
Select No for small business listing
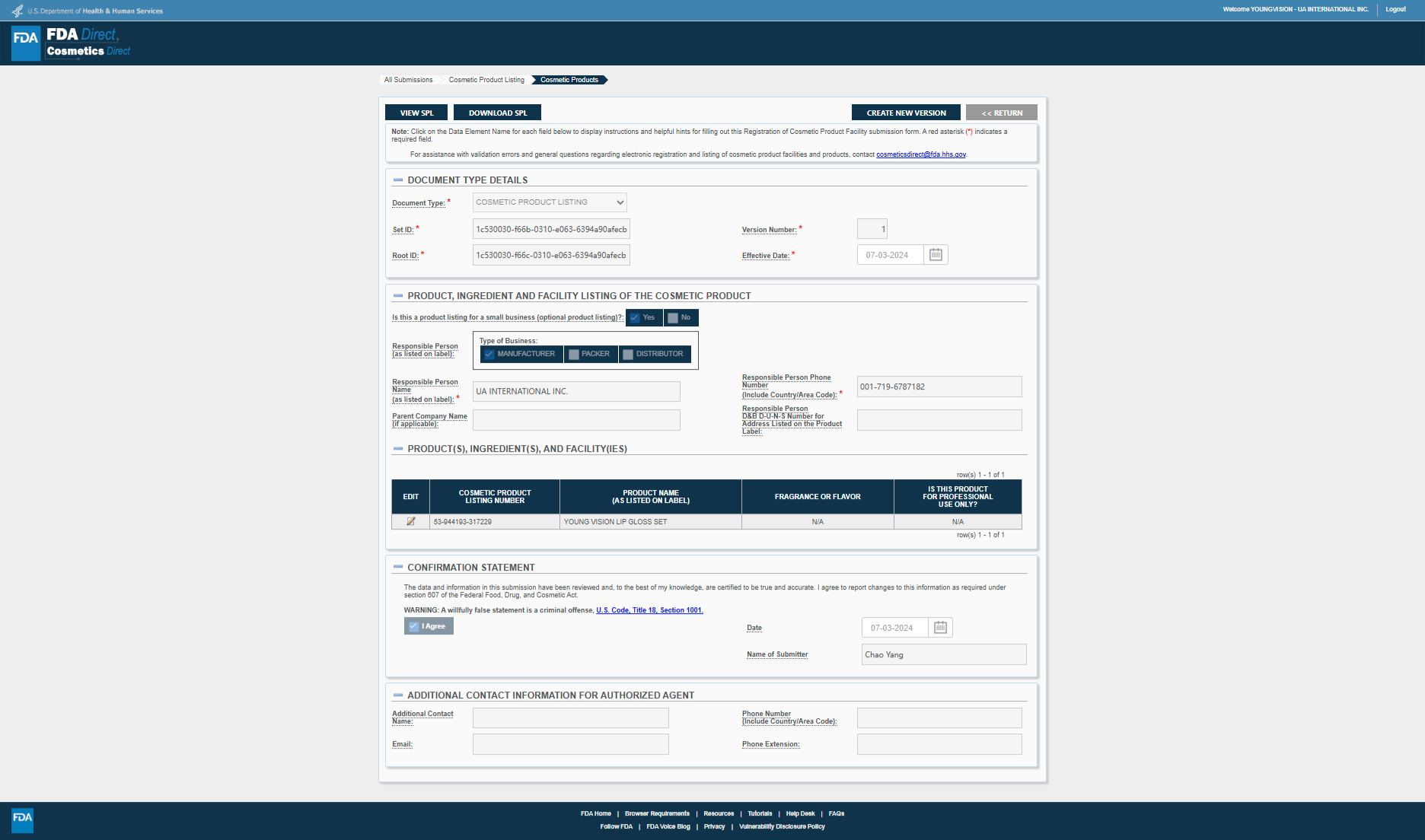point(681,318)
